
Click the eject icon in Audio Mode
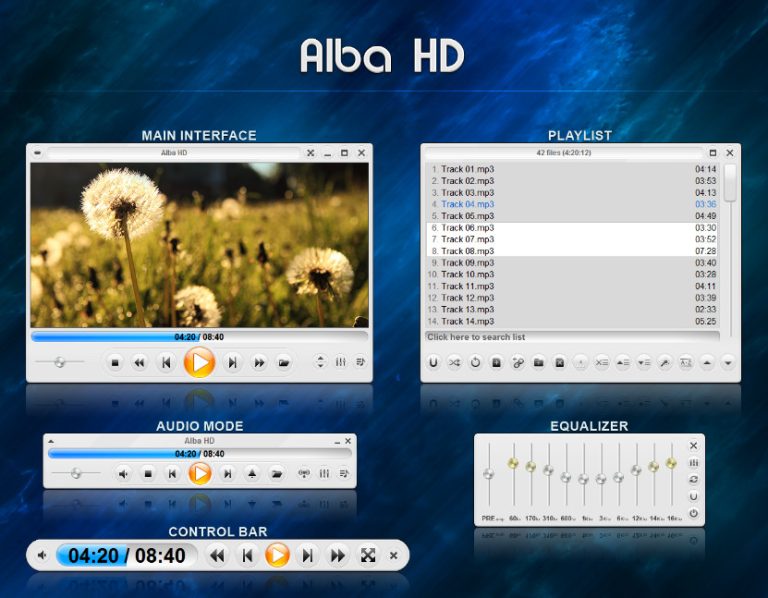[x=252, y=474]
